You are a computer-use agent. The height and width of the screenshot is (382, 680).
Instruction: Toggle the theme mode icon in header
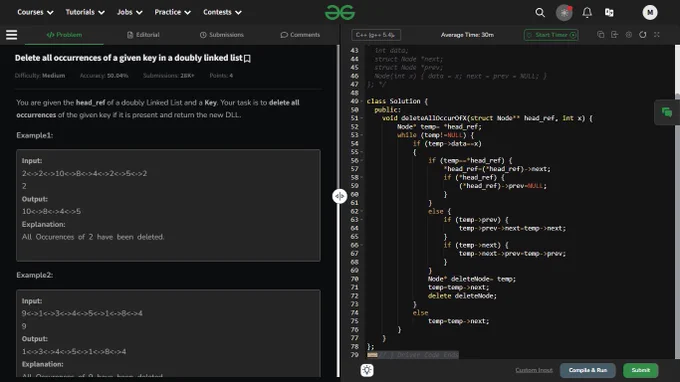pyautogui.click(x=564, y=13)
